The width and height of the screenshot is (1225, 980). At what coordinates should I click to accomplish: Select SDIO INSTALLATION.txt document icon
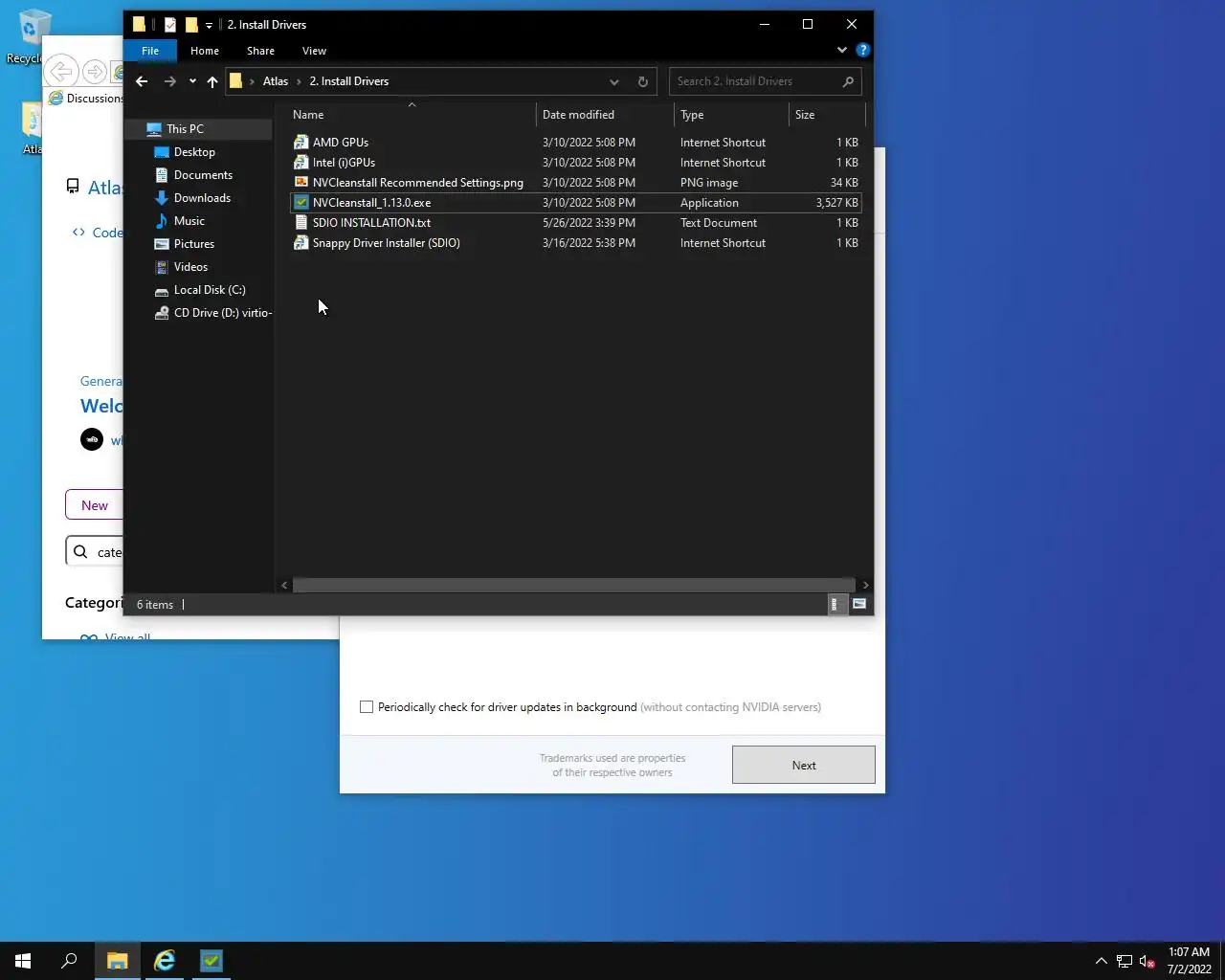pos(301,223)
